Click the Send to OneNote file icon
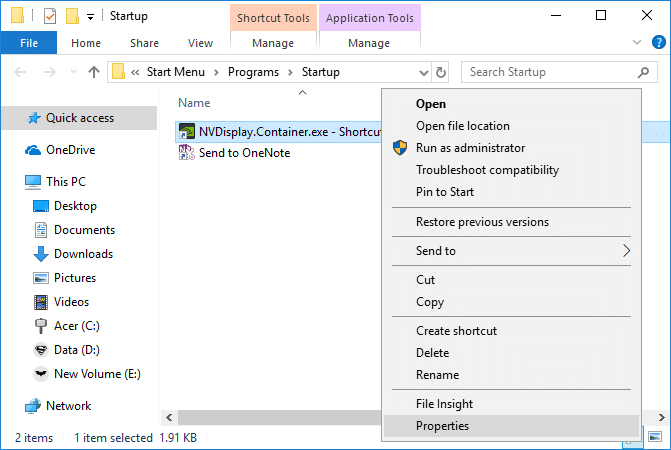The height and width of the screenshot is (450, 671). [186, 153]
